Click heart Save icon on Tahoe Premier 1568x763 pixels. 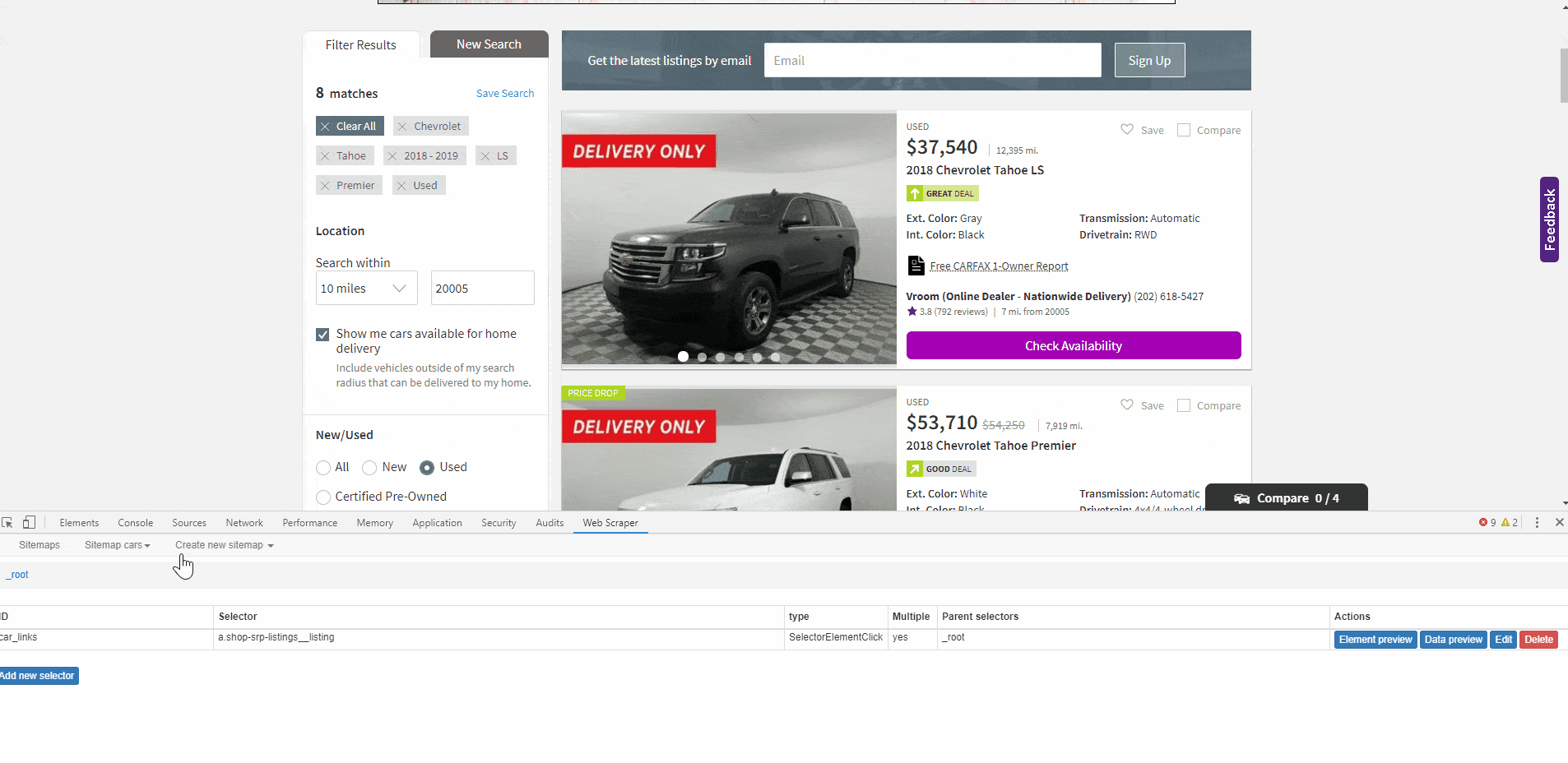click(x=1127, y=405)
